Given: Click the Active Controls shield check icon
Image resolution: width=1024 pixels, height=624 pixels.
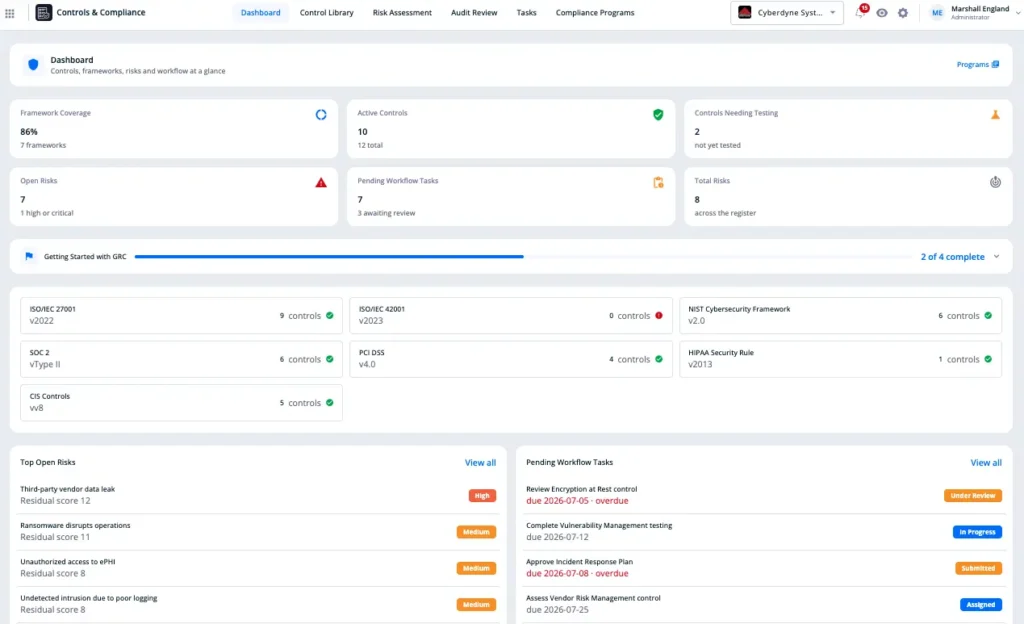Looking at the screenshot, I should coord(658,115).
